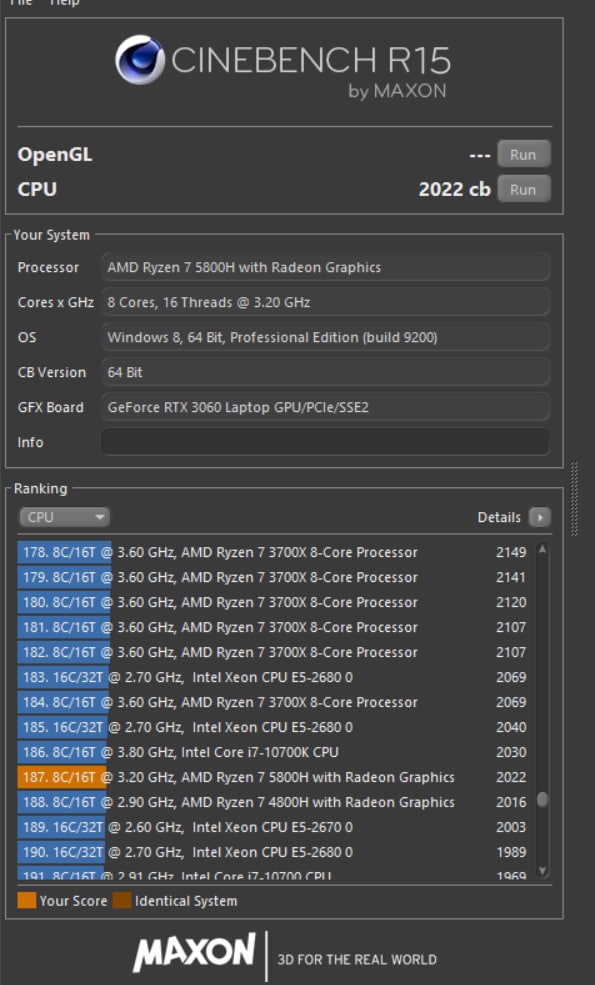Click the 2022 cb CPU score
The width and height of the screenshot is (595, 985).
454,189
